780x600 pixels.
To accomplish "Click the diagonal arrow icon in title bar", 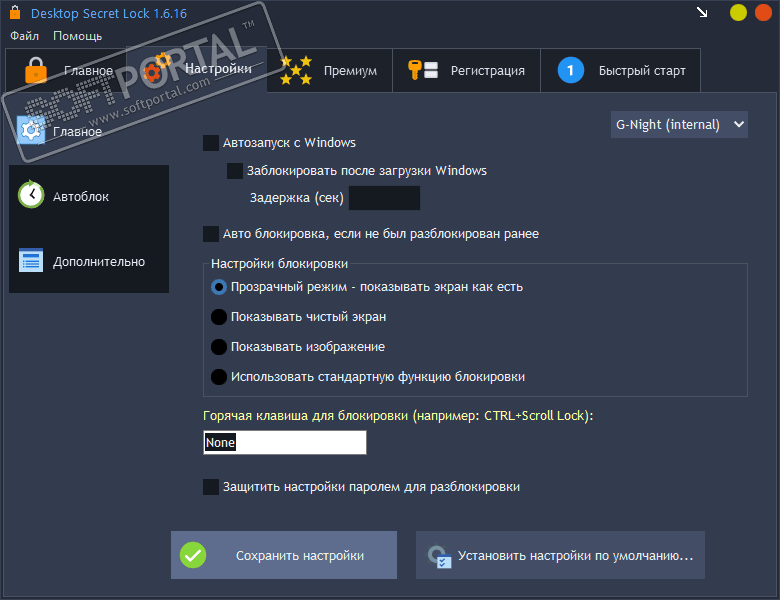I will pos(702,12).
